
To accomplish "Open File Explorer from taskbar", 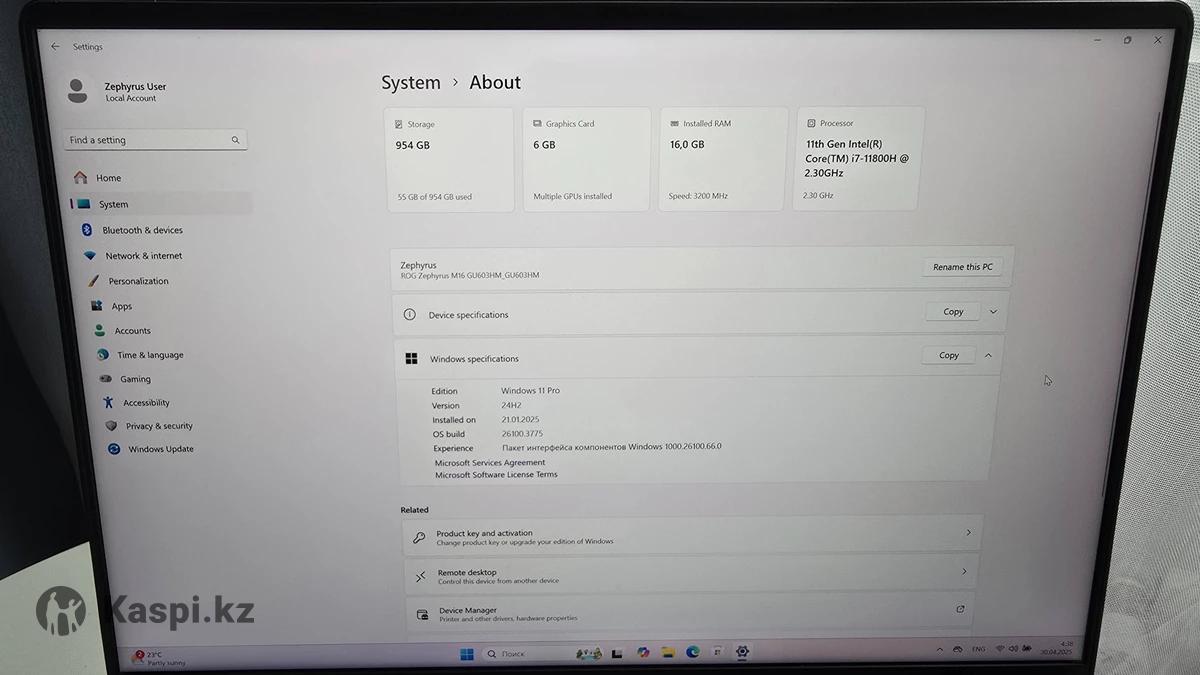I will [667, 653].
